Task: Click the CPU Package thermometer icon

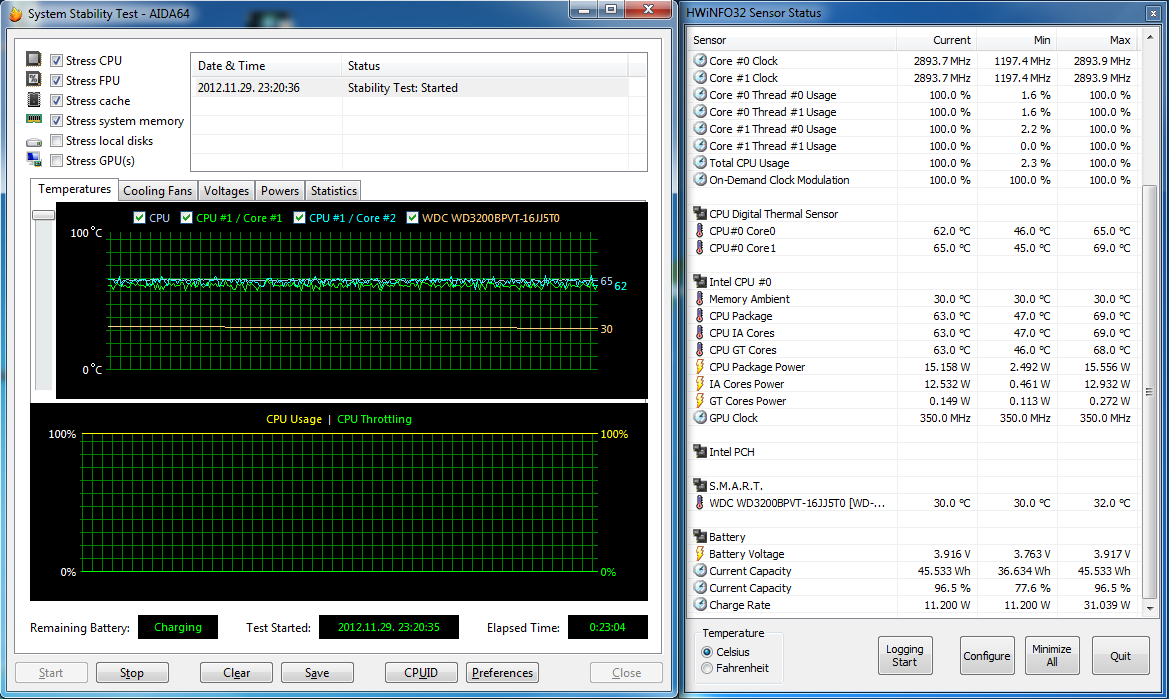Action: pos(699,316)
